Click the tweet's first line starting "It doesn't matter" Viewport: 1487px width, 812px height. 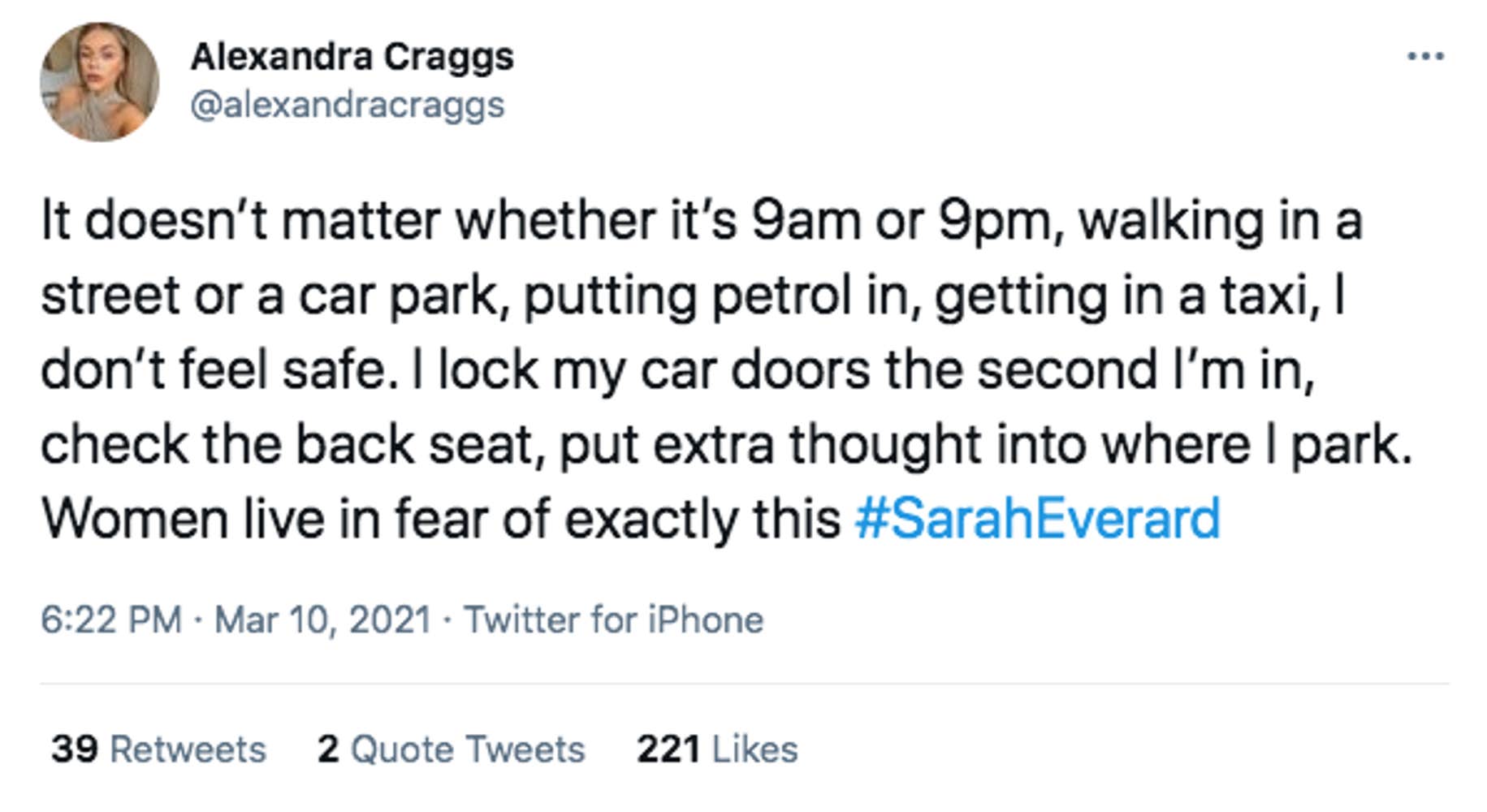tap(244, 221)
